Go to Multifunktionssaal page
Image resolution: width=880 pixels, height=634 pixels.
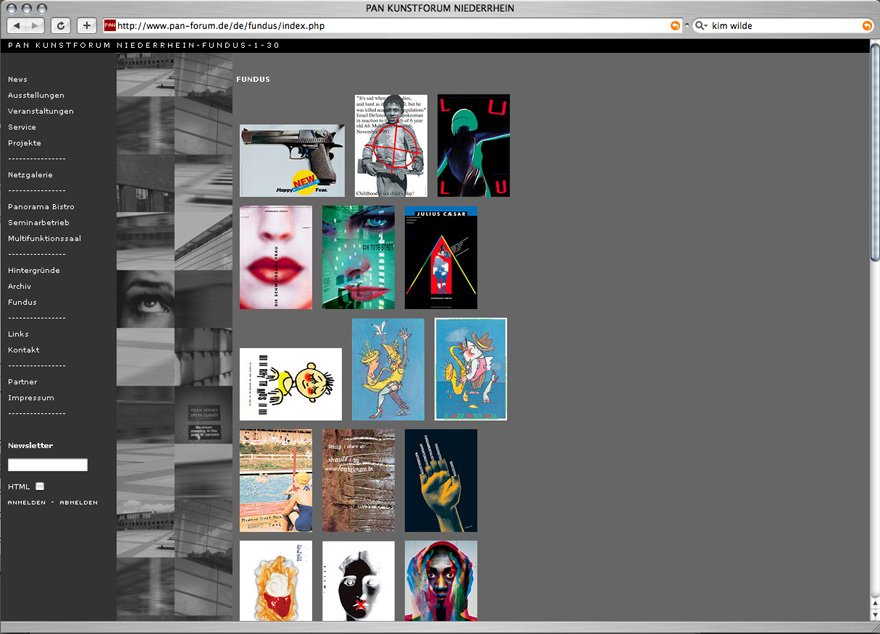44,238
